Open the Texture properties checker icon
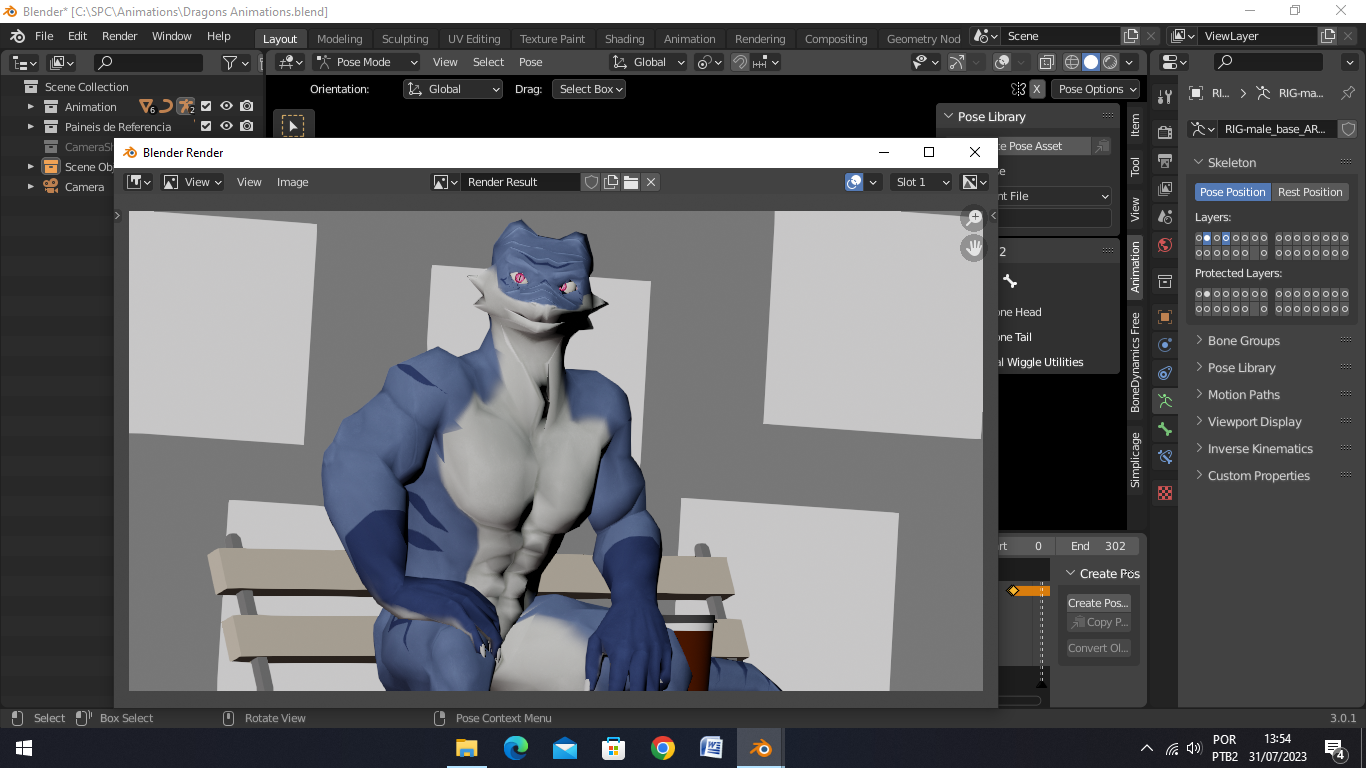 [x=1165, y=493]
